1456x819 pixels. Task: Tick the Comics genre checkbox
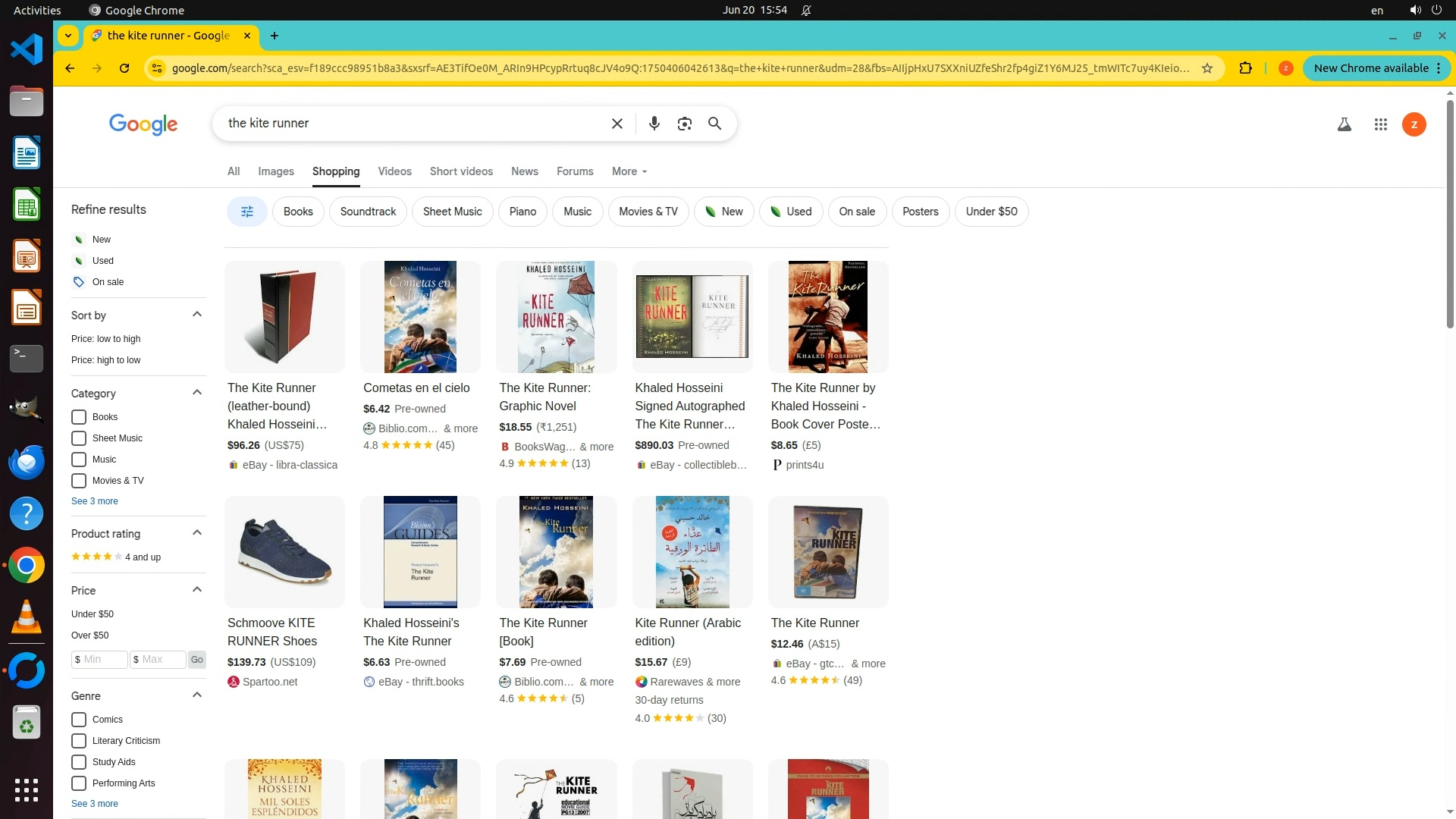point(79,720)
